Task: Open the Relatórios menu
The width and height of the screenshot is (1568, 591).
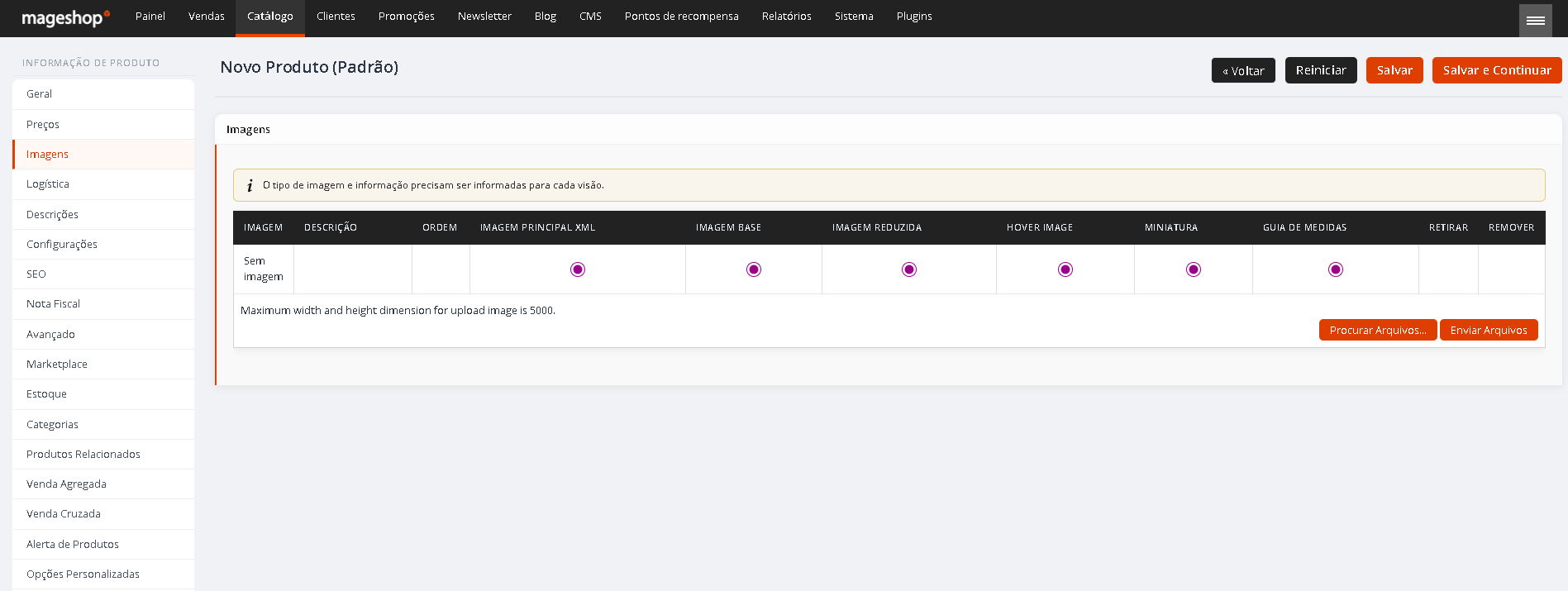Action: point(787,17)
